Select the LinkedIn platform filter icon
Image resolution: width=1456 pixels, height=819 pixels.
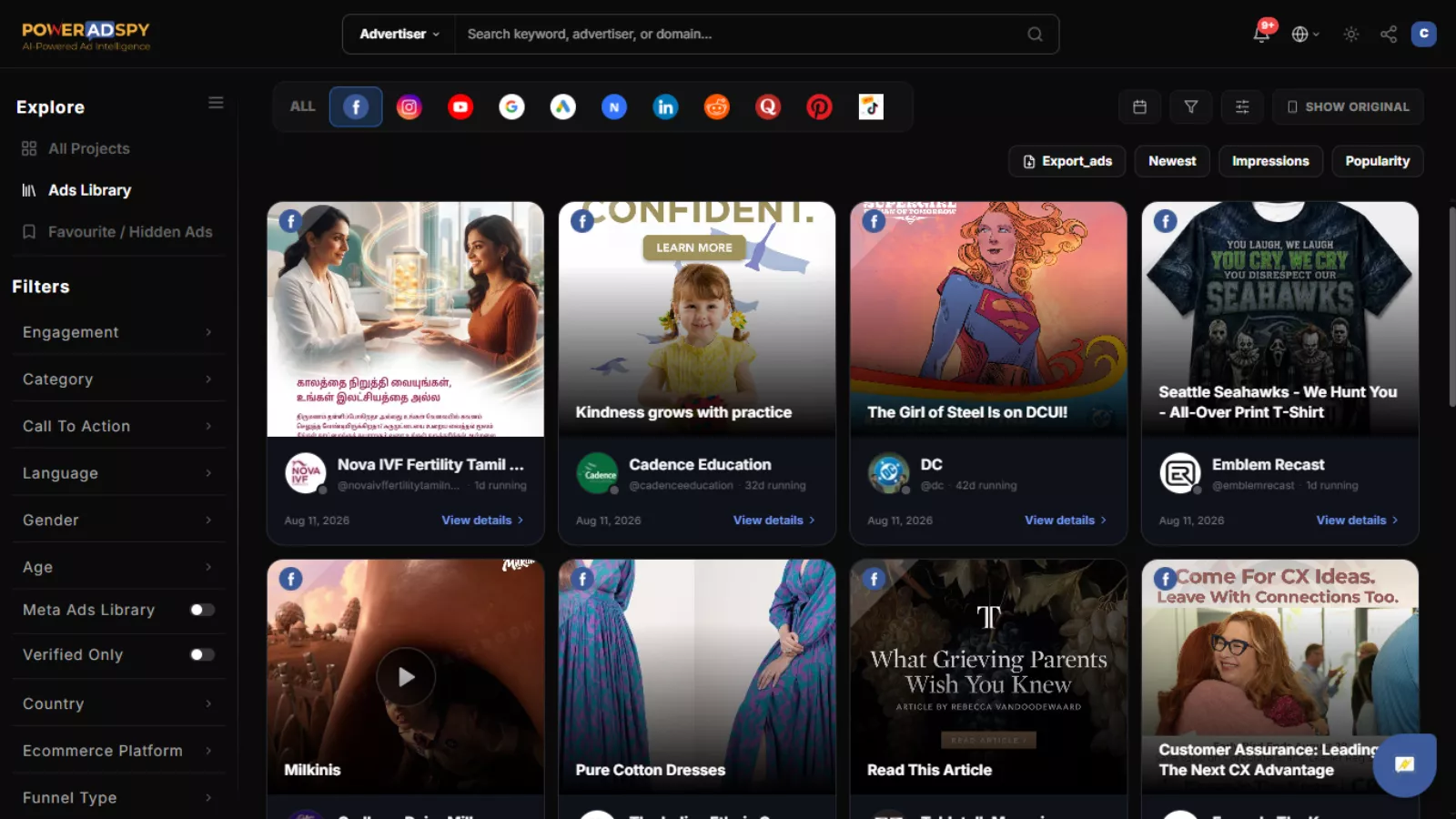pyautogui.click(x=665, y=107)
